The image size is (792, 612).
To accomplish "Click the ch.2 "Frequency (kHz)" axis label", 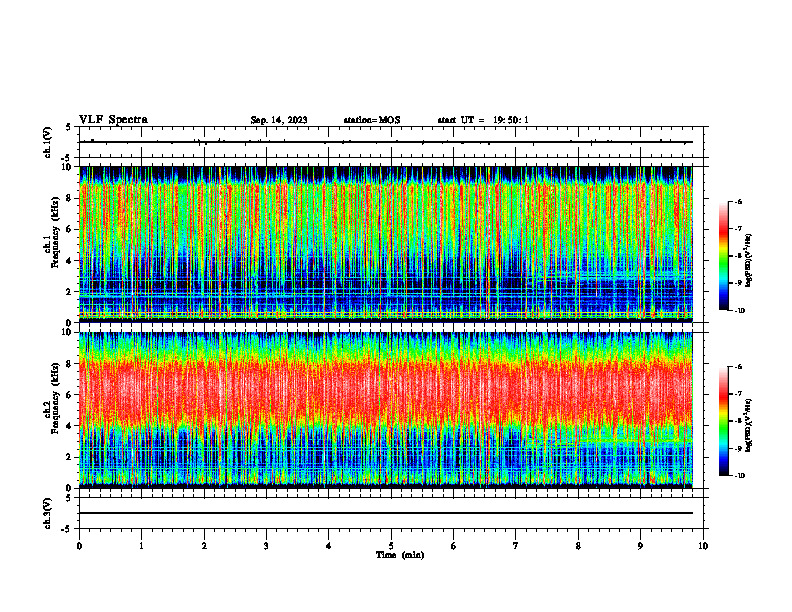I will click(56, 398).
